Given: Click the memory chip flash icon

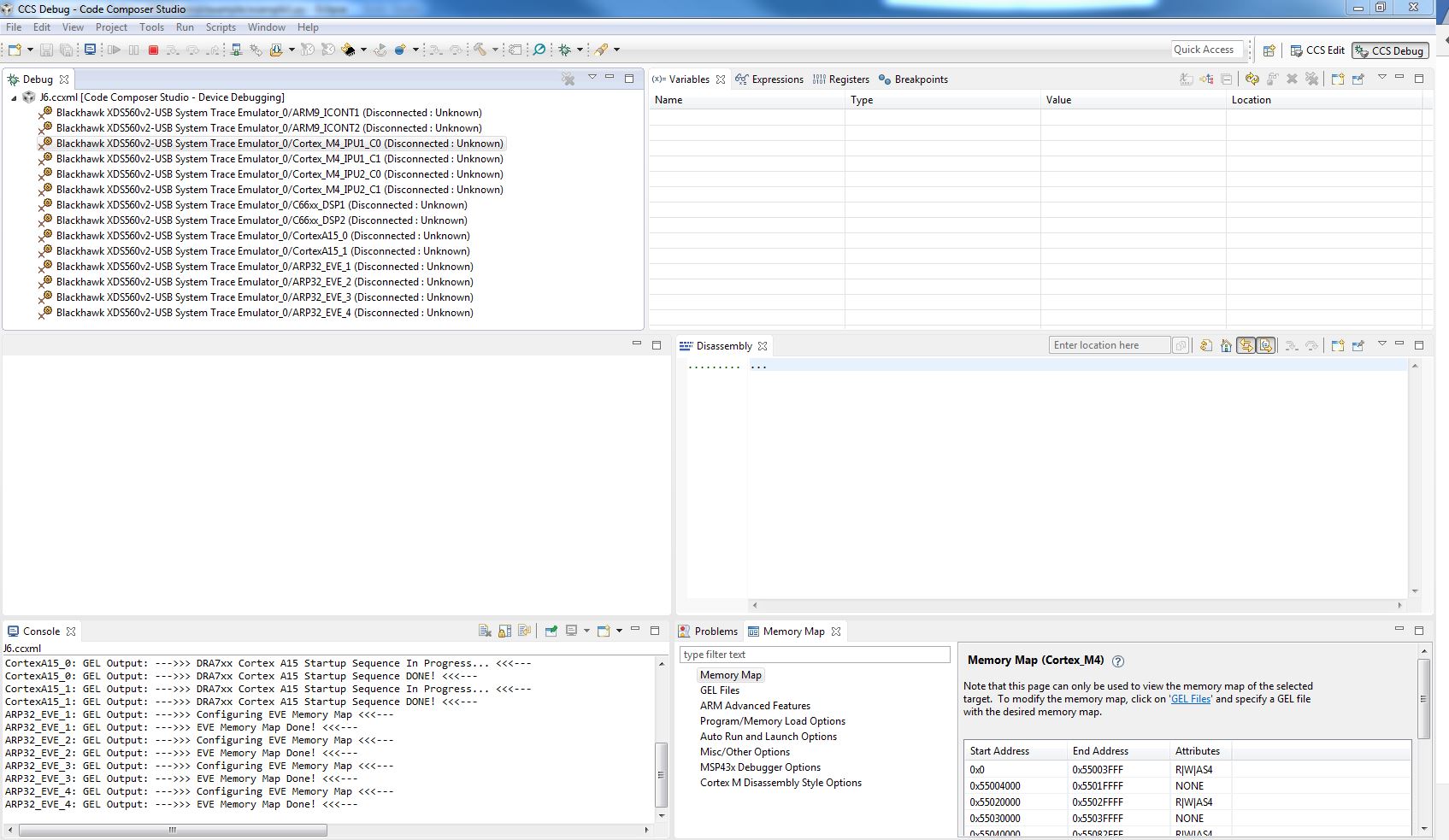Looking at the screenshot, I should coord(348,50).
